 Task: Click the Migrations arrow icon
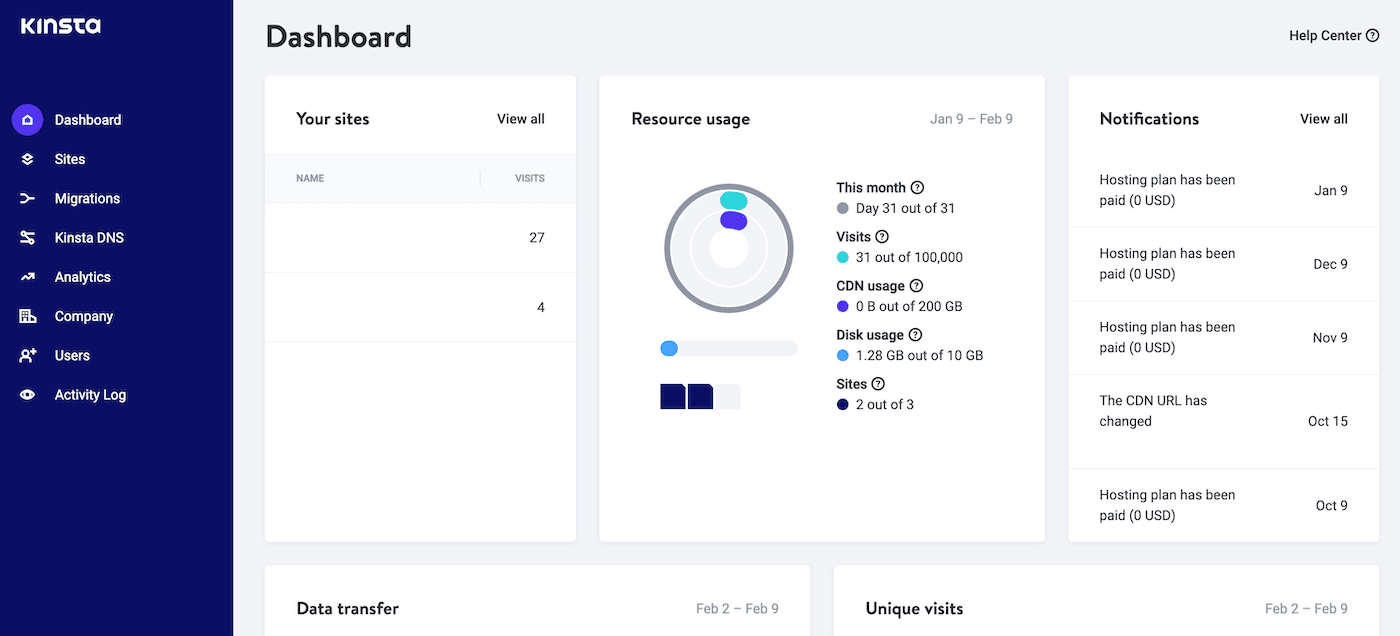[27, 198]
